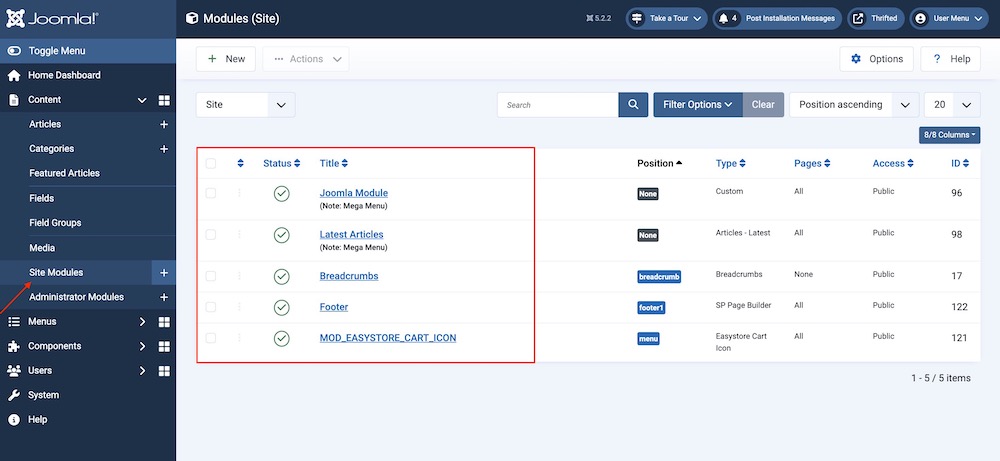1000x461 pixels.
Task: Open the Content dashboard grid icon
Action: (x=164, y=100)
